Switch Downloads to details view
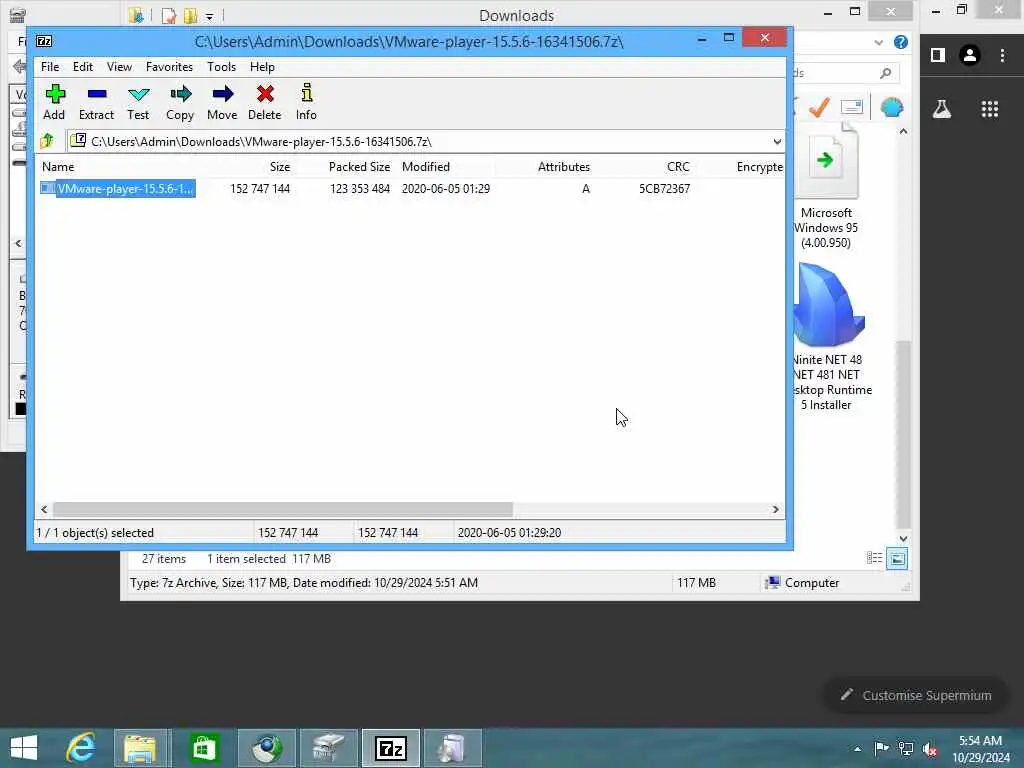Image resolution: width=1024 pixels, height=768 pixels. click(x=874, y=558)
